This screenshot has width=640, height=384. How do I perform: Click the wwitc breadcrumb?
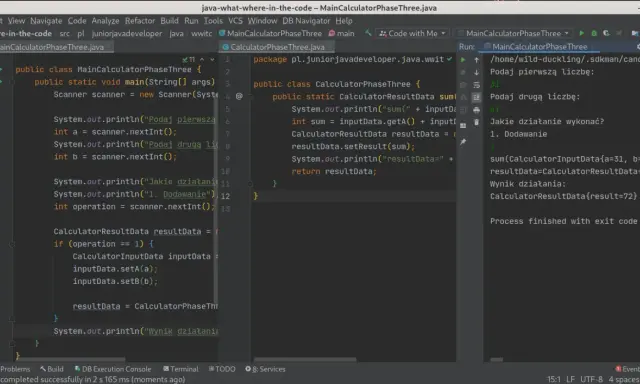tap(202, 33)
